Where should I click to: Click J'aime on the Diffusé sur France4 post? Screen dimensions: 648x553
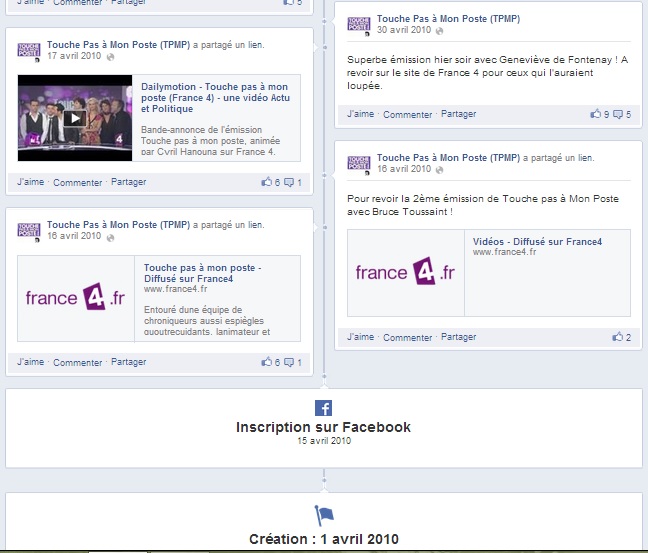pos(31,362)
